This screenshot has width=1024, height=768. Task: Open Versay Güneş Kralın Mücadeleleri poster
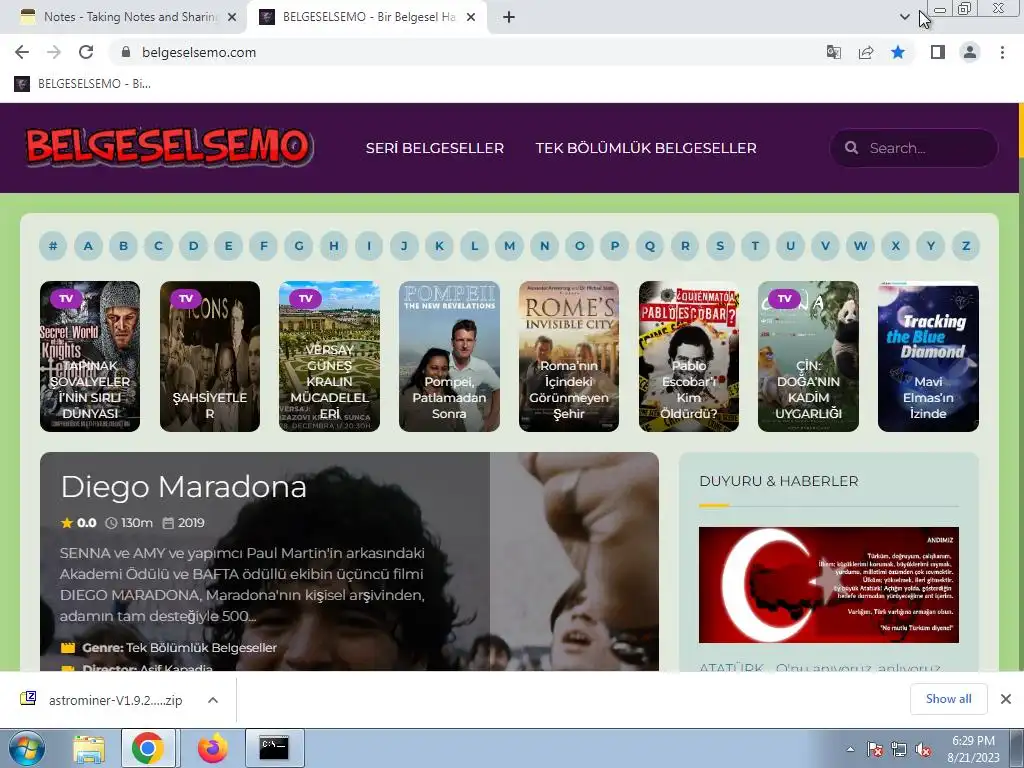coord(329,357)
